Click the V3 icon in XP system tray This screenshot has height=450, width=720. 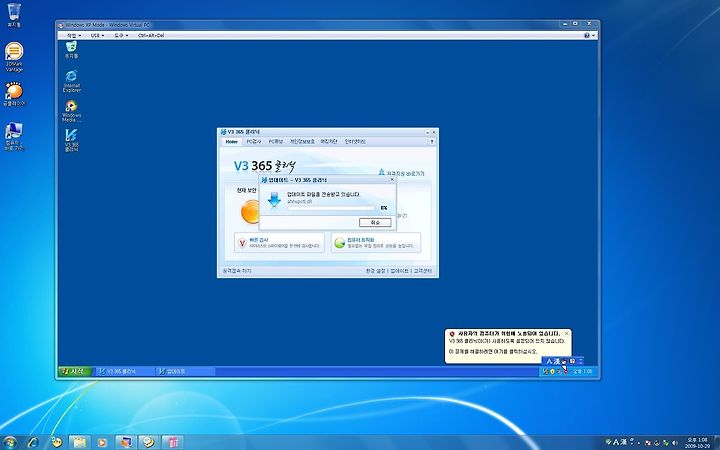[x=546, y=371]
